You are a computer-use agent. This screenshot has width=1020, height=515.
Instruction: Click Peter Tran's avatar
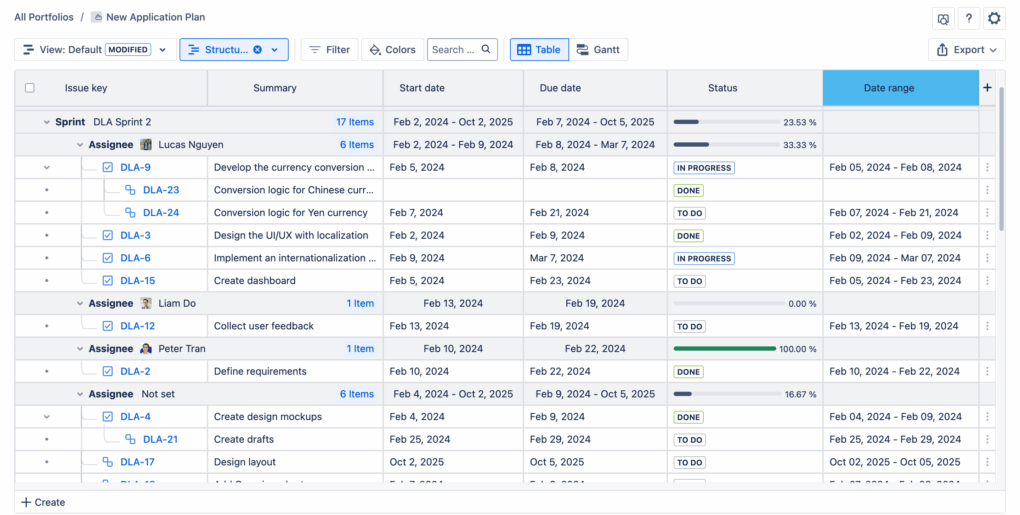[146, 349]
